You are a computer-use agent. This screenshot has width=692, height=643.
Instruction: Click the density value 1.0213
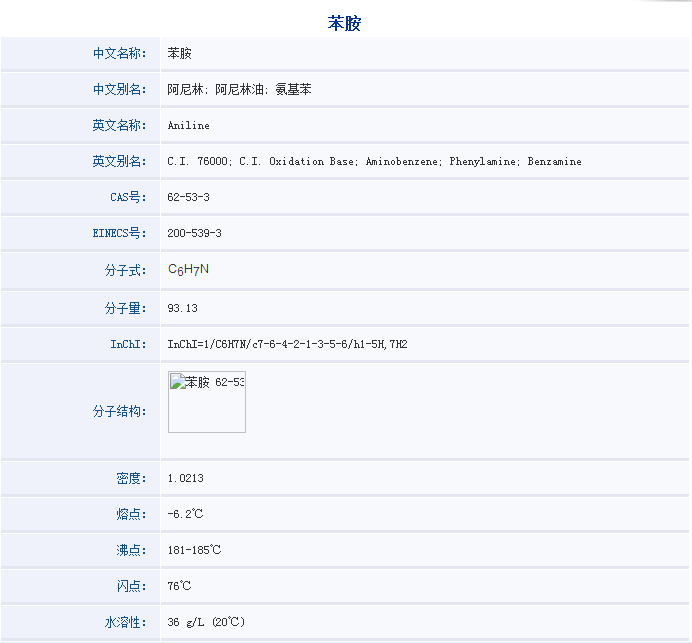tap(185, 478)
